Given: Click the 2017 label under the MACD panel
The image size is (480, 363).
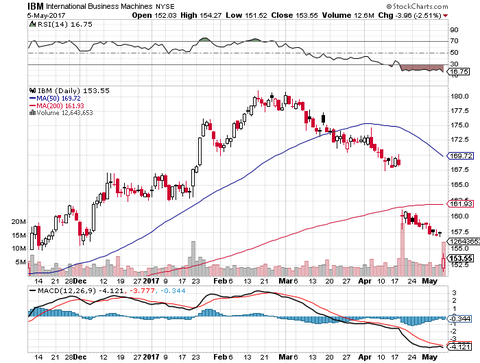Looking at the screenshot, I should [151, 357].
